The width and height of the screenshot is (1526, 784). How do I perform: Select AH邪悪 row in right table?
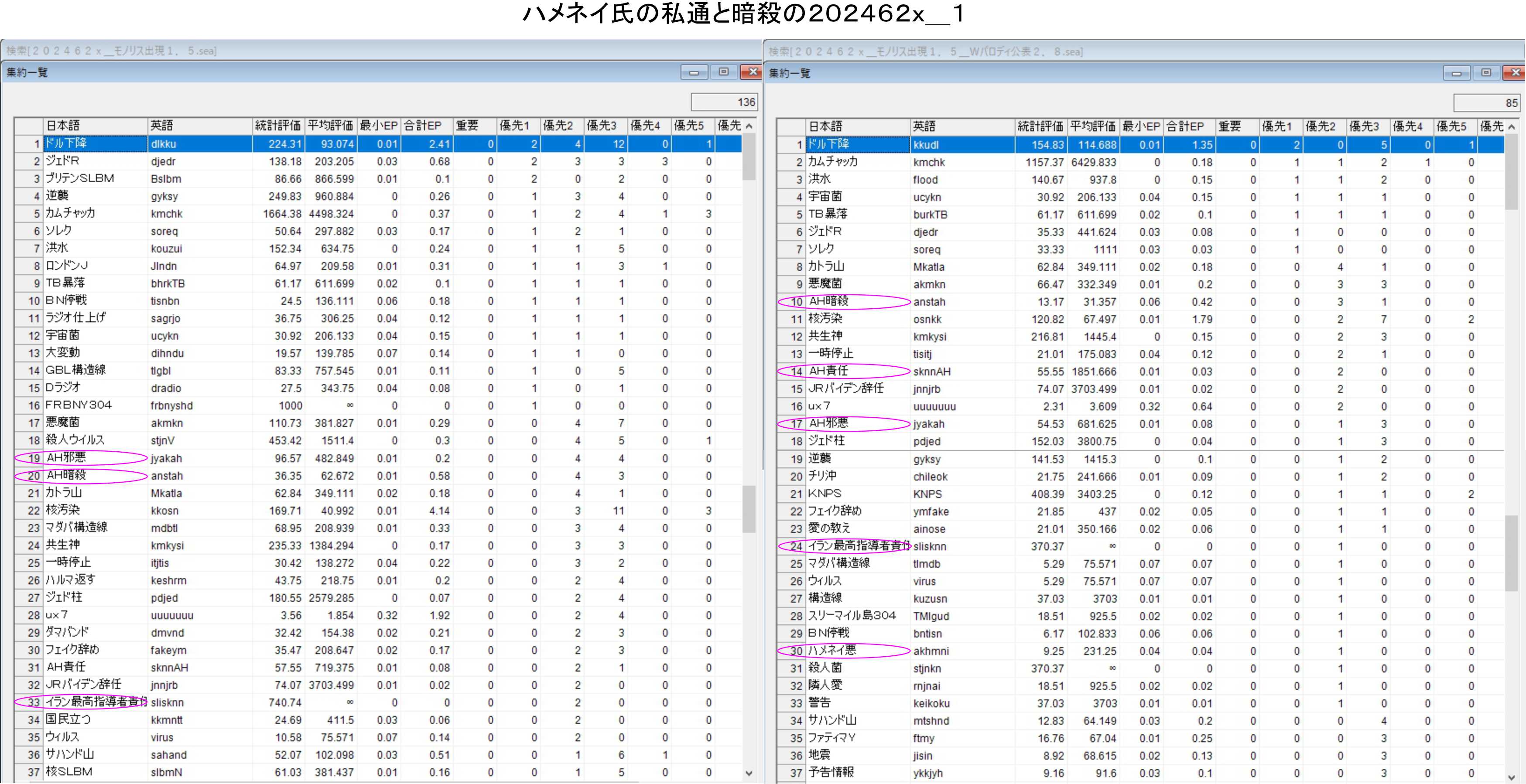click(x=1140, y=424)
